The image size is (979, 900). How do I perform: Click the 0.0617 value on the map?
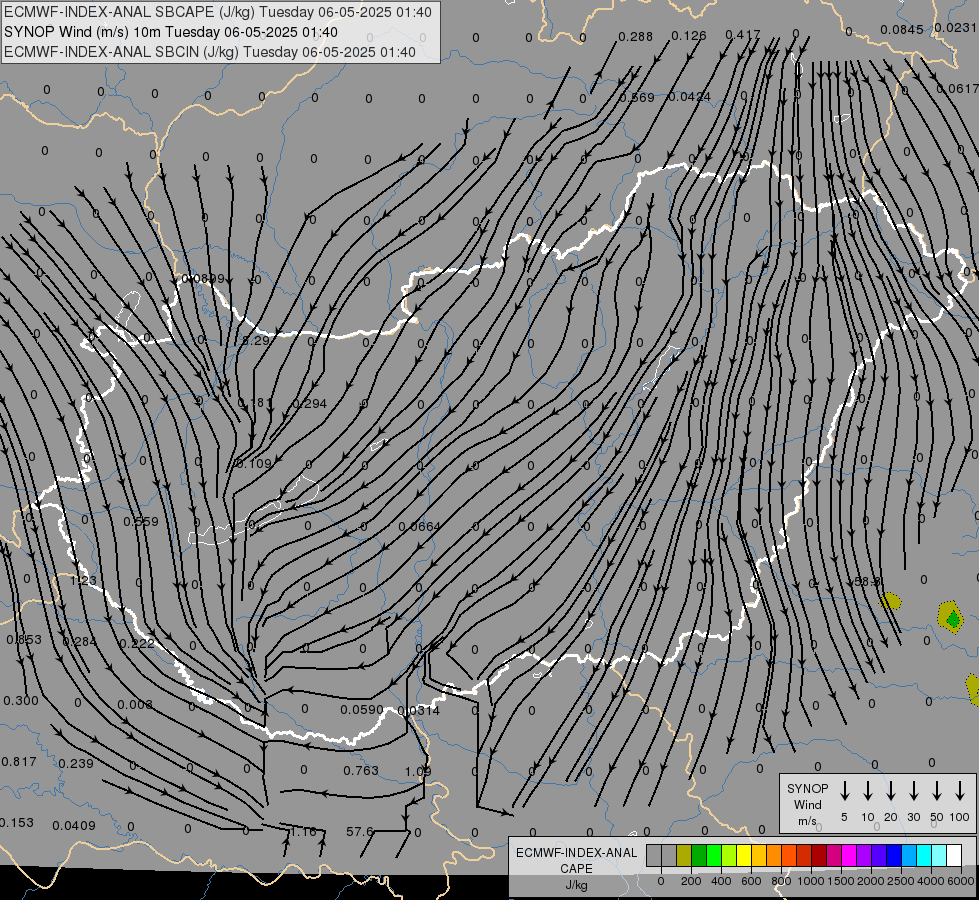957,89
